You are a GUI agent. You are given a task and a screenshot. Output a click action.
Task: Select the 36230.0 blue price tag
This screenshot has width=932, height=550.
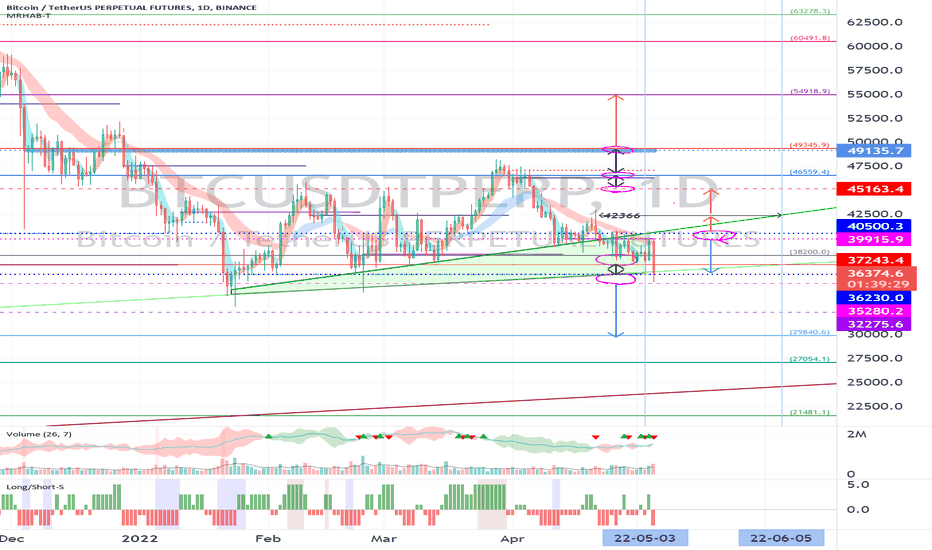click(873, 298)
